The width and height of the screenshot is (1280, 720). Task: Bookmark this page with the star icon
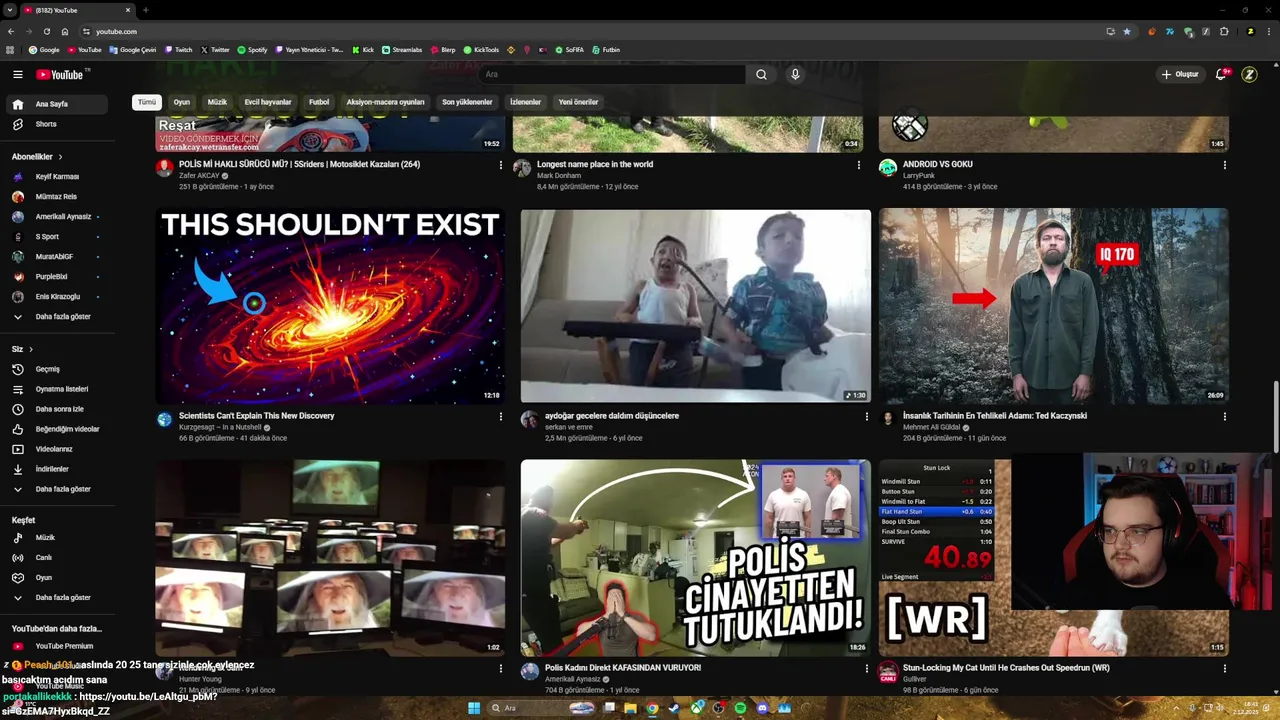point(1127,31)
